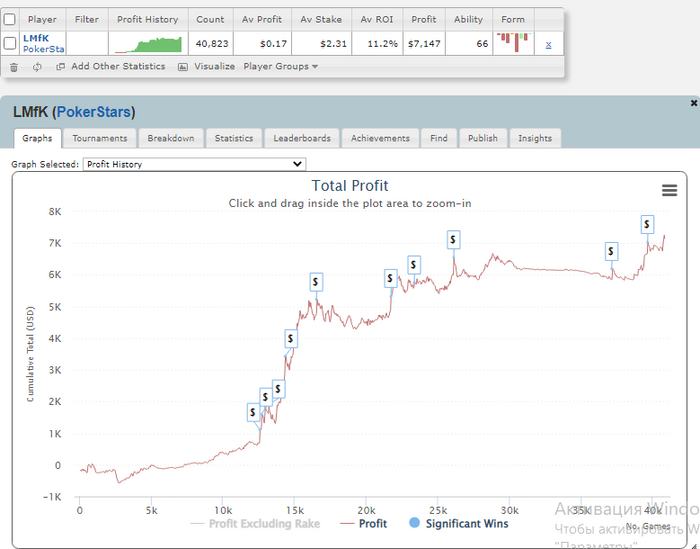The width and height of the screenshot is (700, 549).
Task: Click the Total Profit chart title
Action: (350, 186)
